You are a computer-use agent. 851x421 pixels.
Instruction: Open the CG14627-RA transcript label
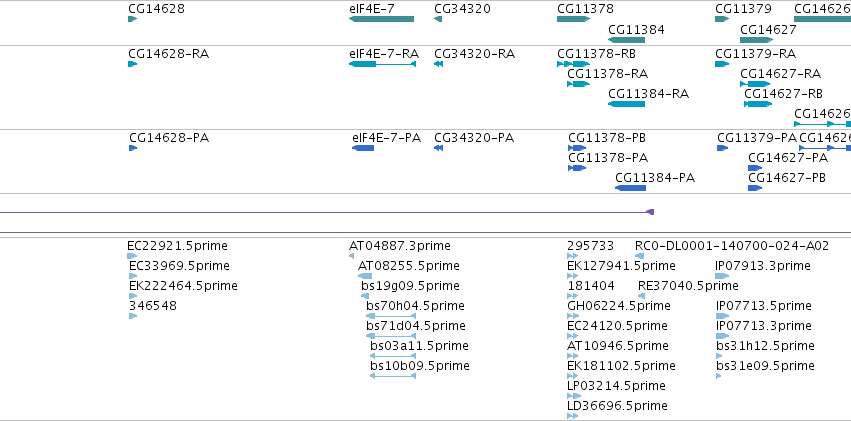click(780, 73)
